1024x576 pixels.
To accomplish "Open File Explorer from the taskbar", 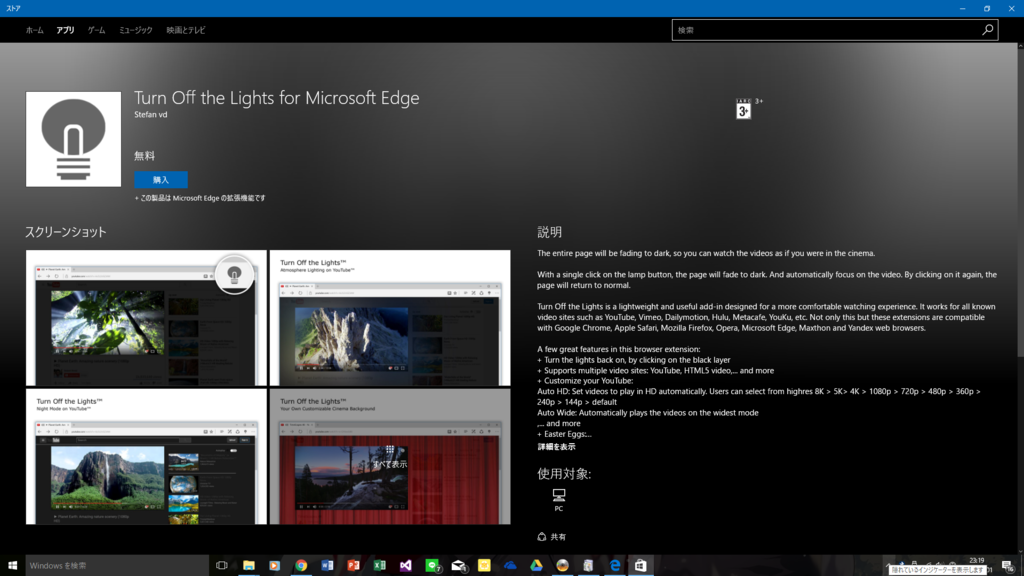I will (249, 566).
